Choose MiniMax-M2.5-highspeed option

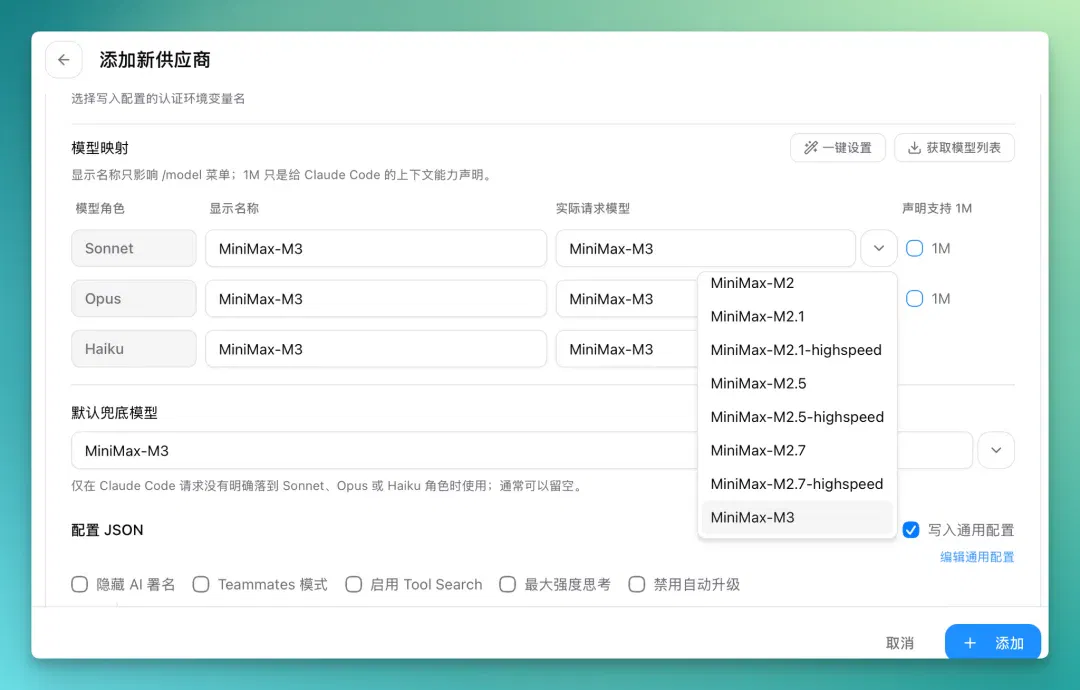click(797, 417)
